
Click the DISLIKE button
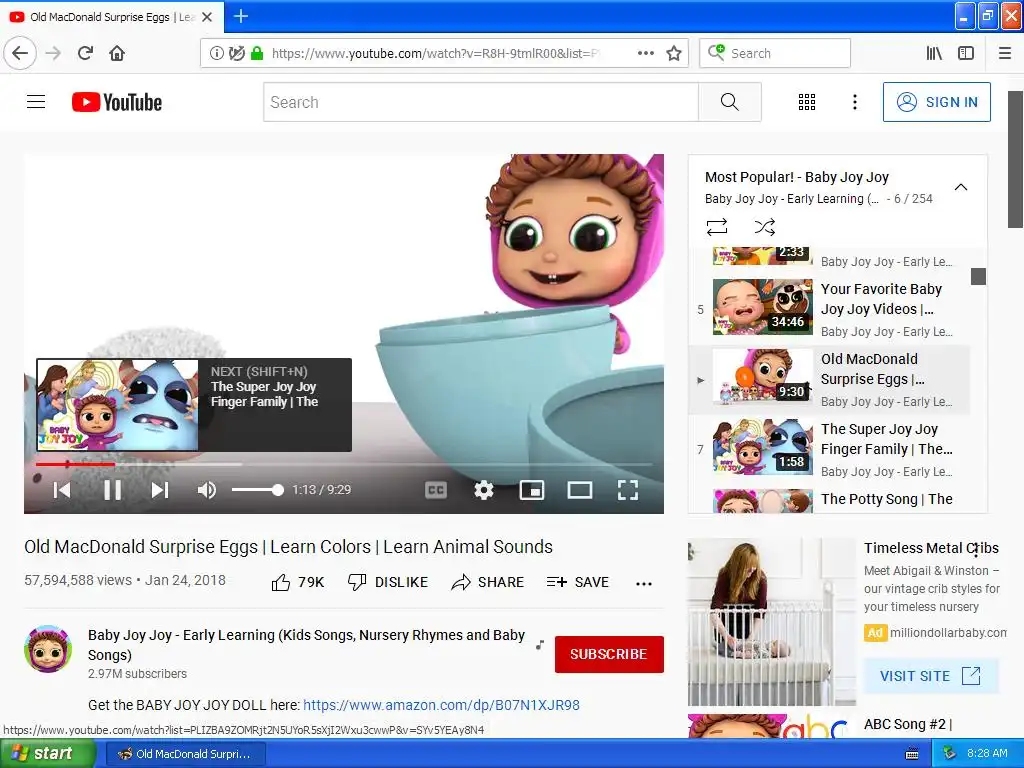click(x=388, y=582)
